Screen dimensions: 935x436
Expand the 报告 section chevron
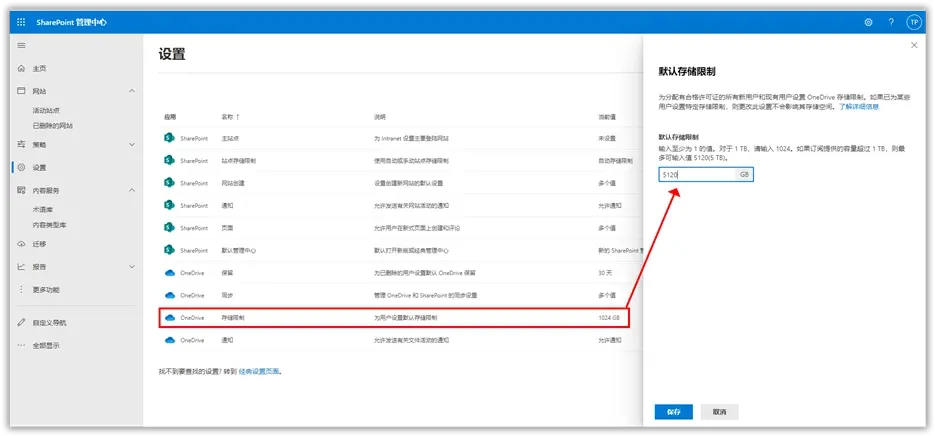click(x=132, y=267)
